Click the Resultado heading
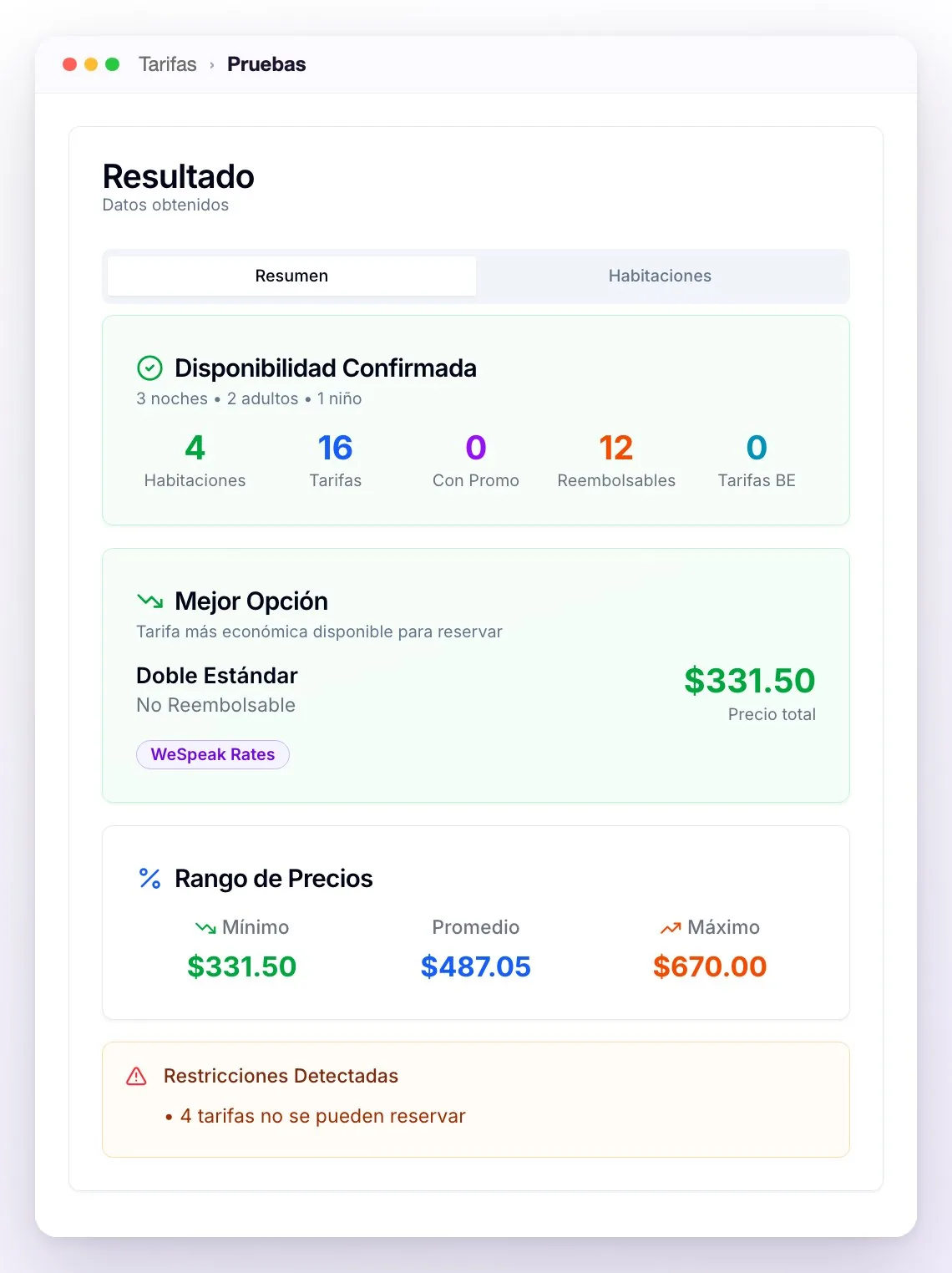 click(x=179, y=176)
